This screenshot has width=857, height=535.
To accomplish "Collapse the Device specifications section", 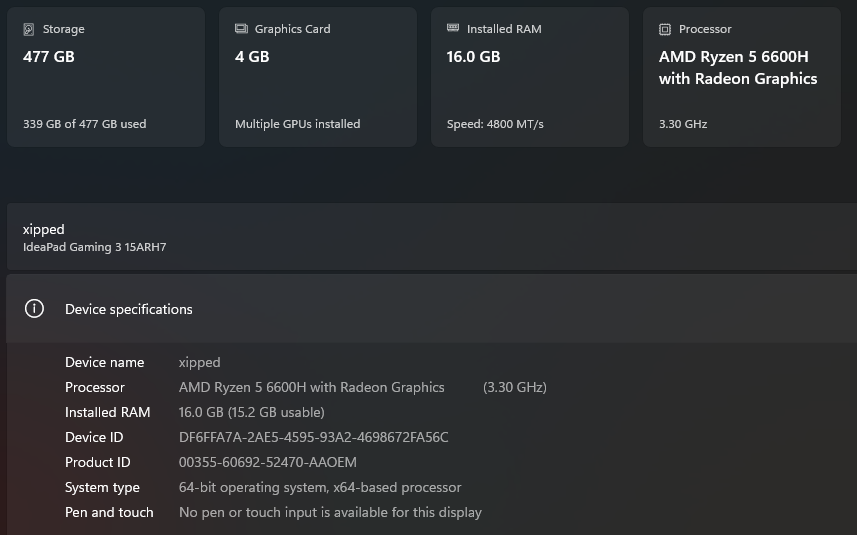I will coord(128,309).
